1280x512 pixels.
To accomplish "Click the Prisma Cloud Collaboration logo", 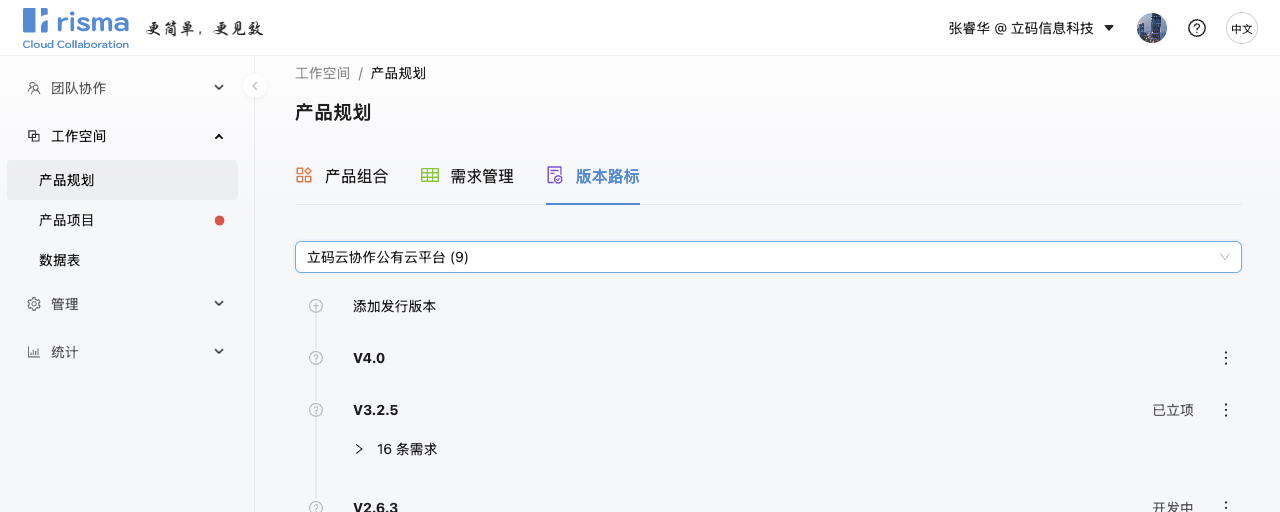I will coord(76,28).
